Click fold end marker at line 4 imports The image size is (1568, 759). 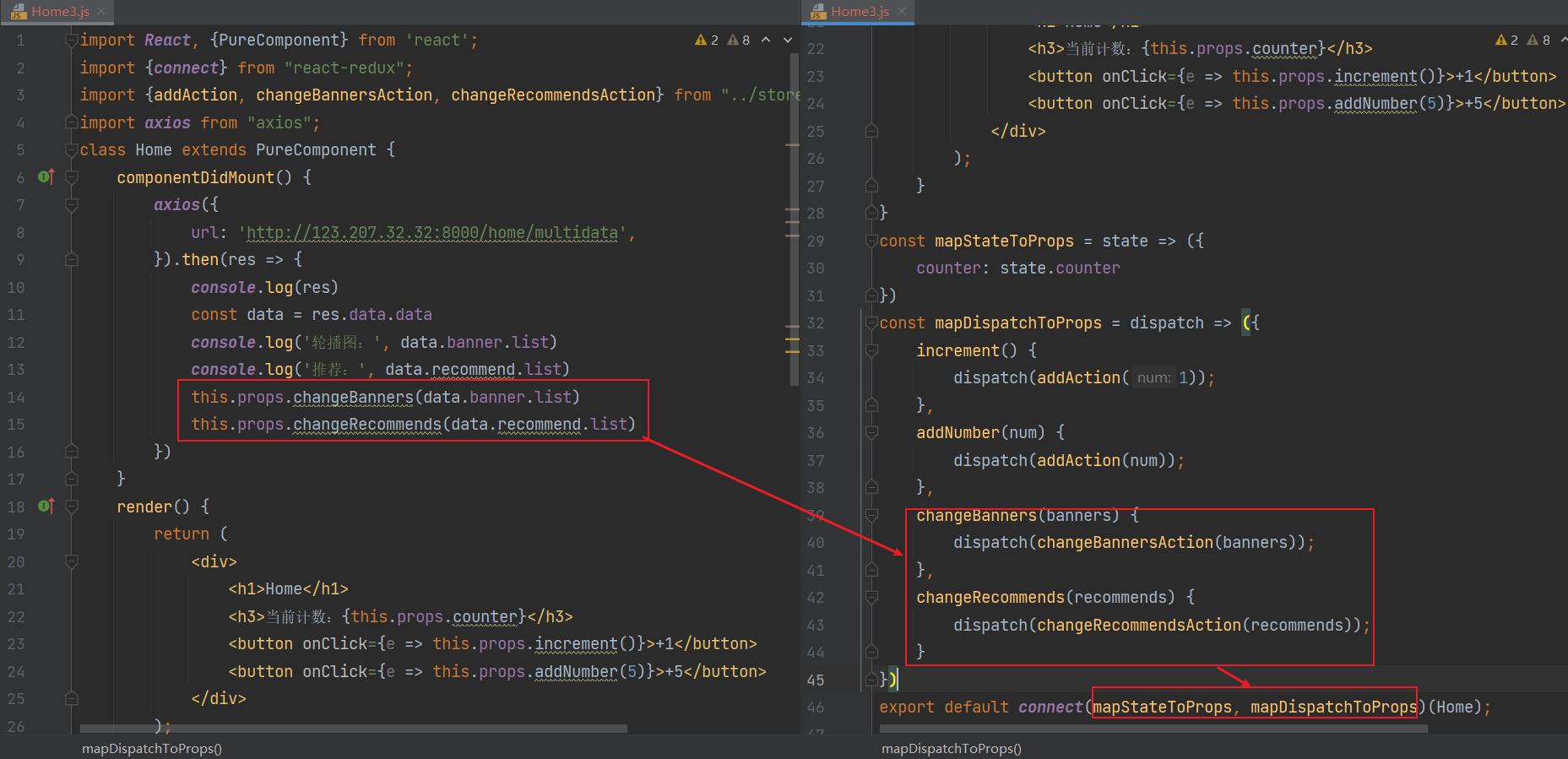pyautogui.click(x=72, y=122)
